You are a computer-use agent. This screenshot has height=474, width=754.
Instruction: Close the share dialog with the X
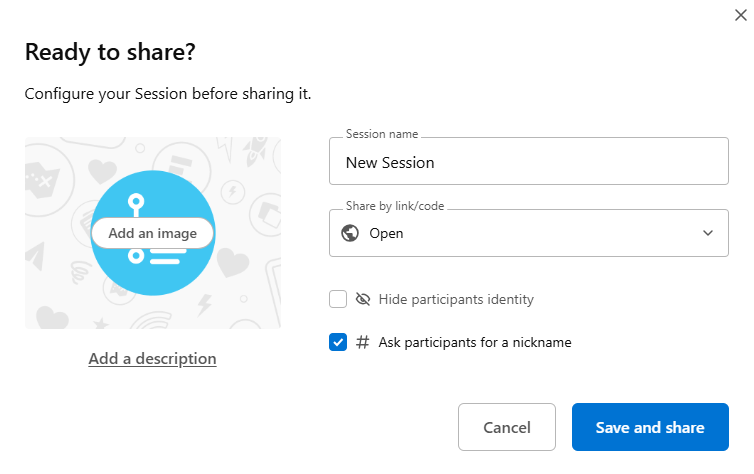click(x=740, y=14)
